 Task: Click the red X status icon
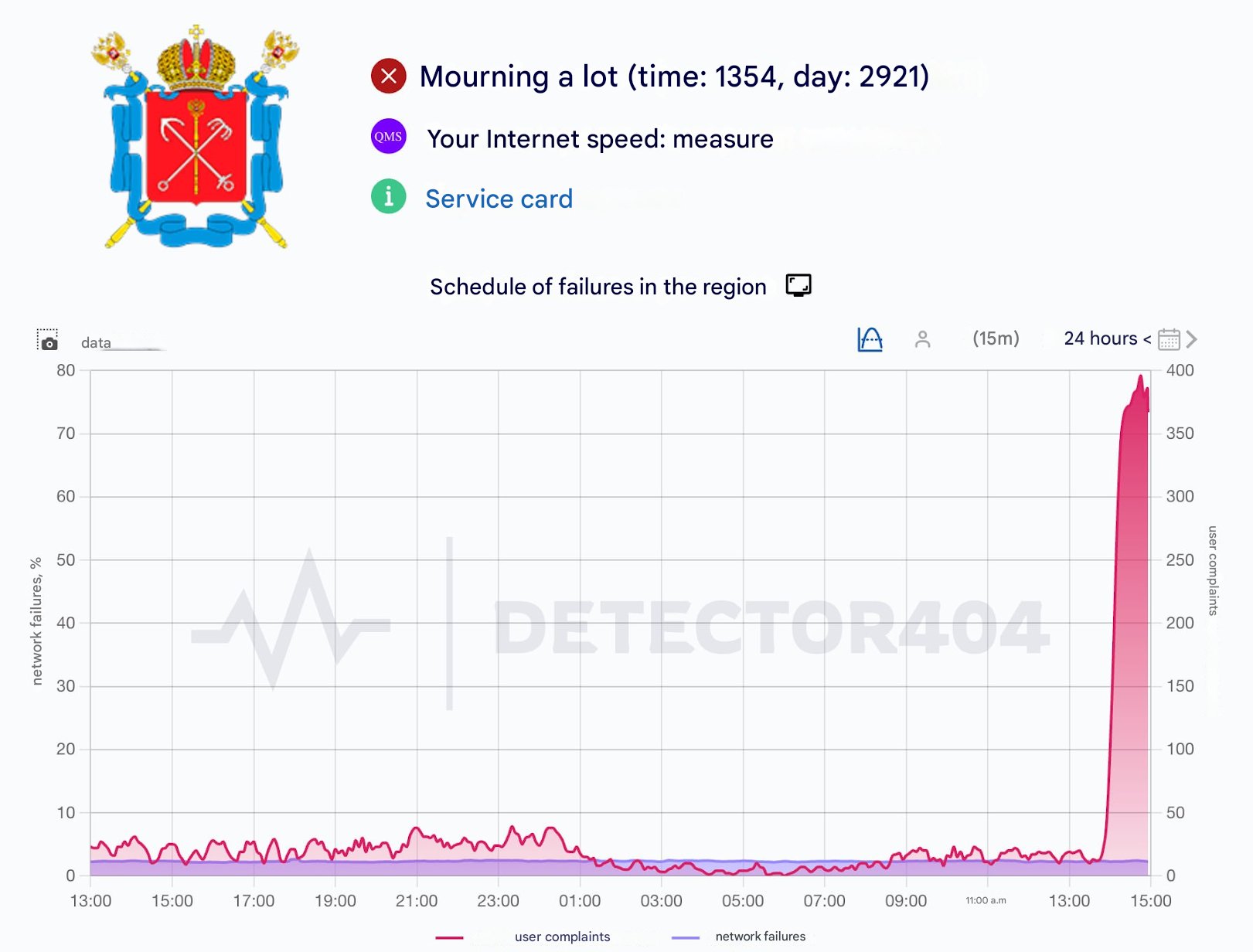tap(389, 76)
